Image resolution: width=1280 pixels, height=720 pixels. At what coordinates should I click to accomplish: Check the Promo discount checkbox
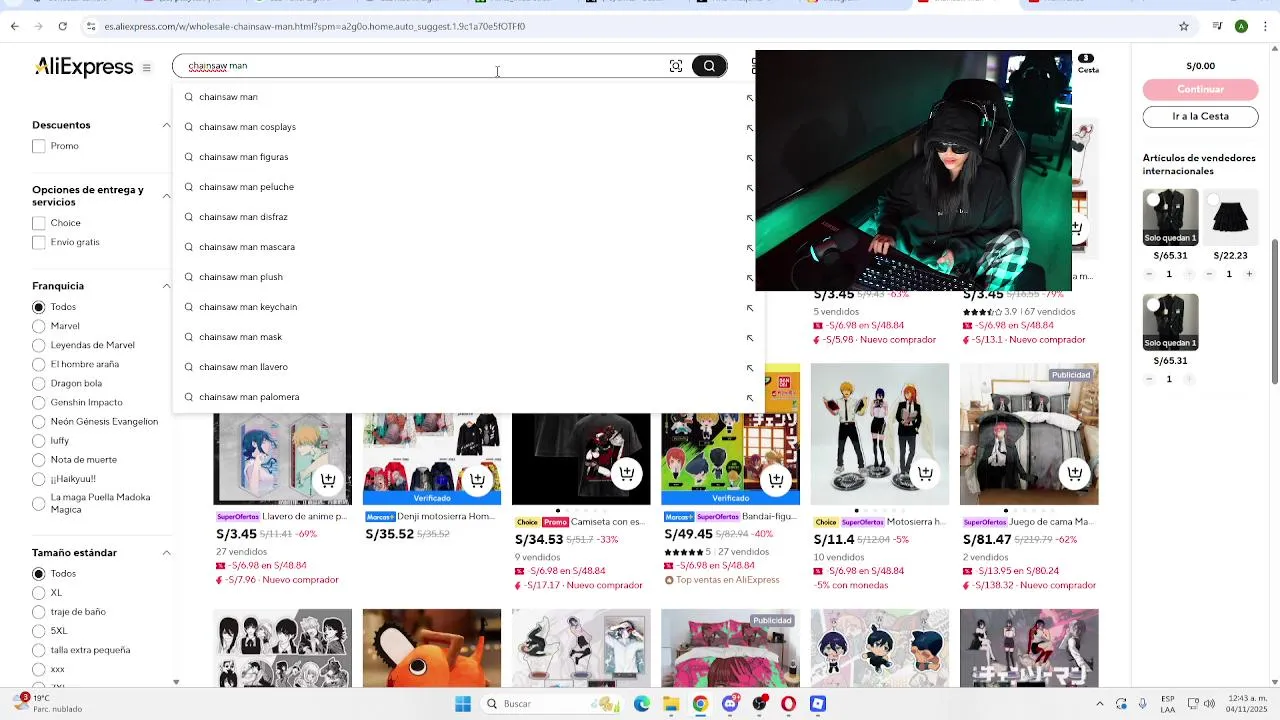39,146
